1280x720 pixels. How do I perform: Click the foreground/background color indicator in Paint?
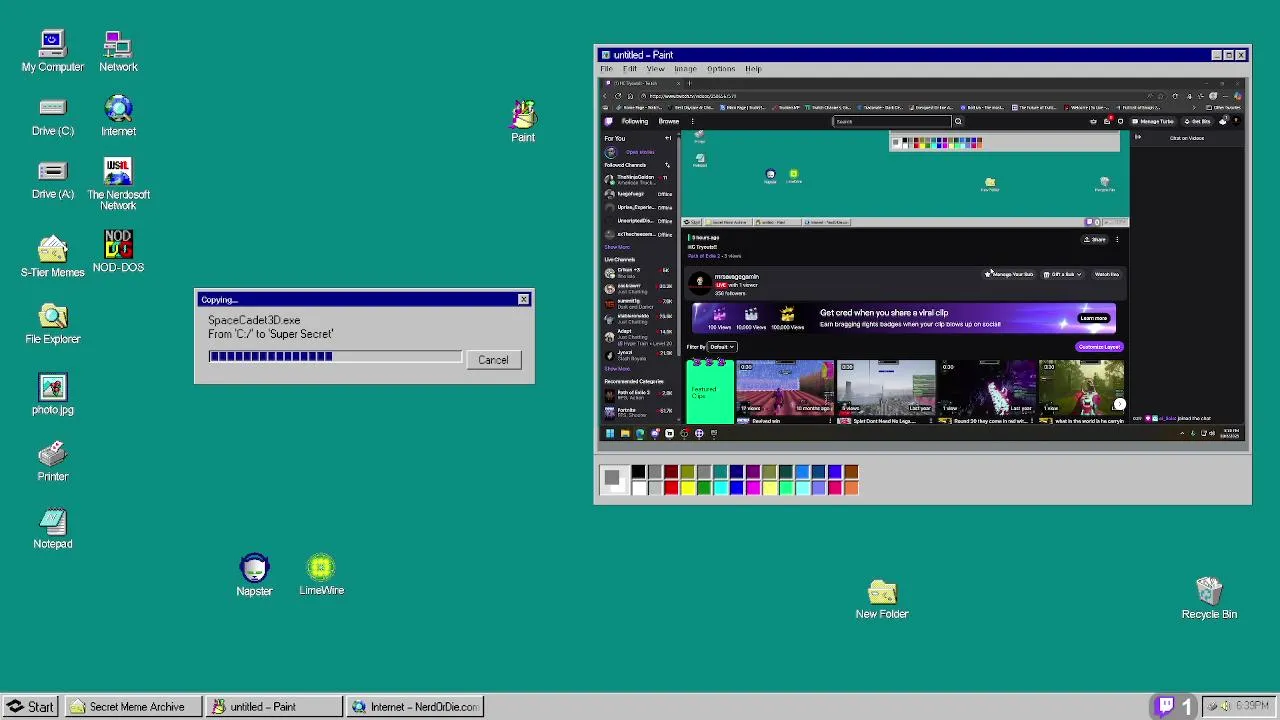[613, 480]
